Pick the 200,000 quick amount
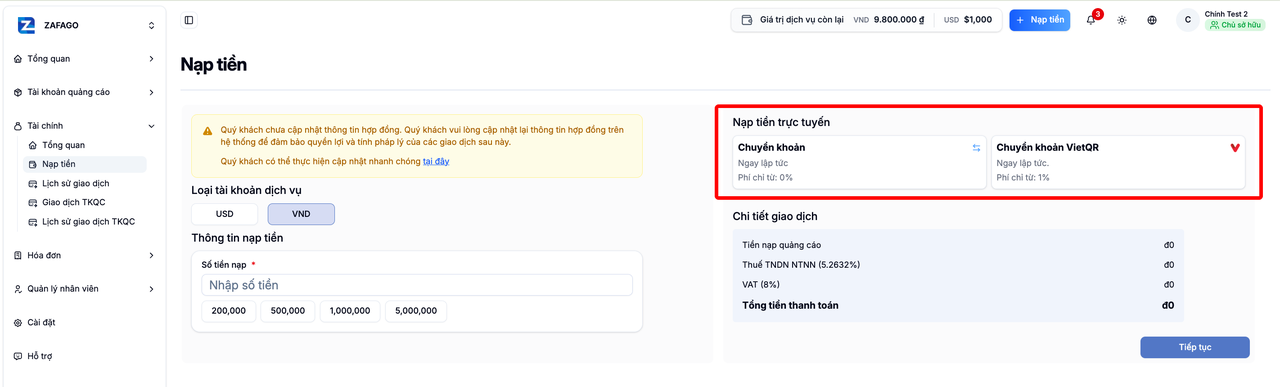 [x=229, y=311]
